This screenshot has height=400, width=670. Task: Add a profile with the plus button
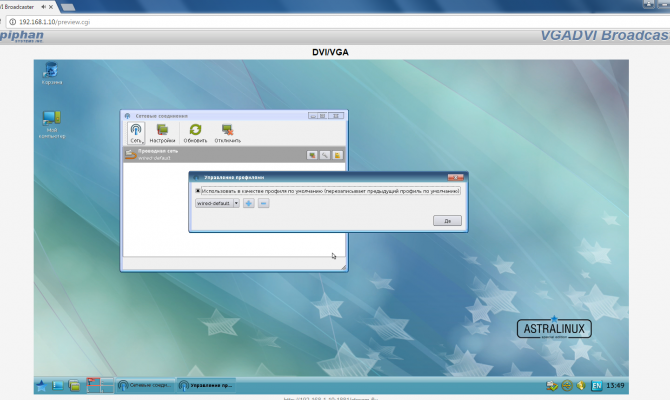249,203
